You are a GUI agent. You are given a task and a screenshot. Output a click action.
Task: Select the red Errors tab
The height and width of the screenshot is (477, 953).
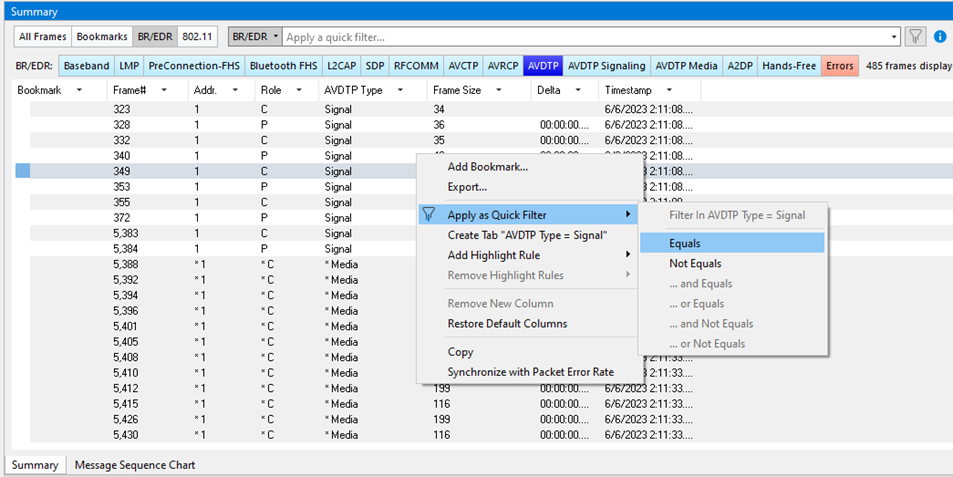tap(839, 66)
